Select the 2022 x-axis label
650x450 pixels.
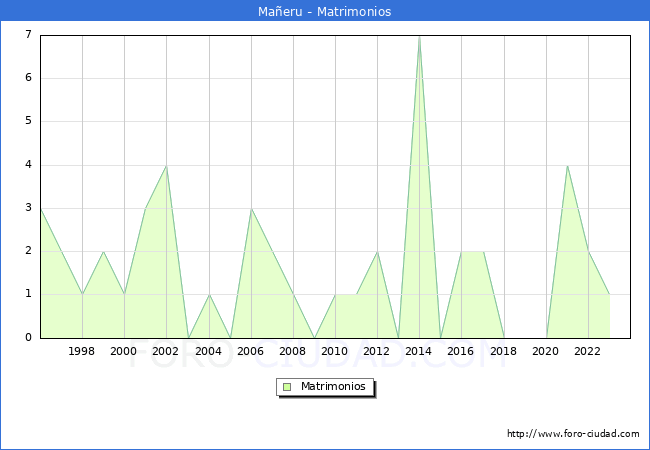coord(587,351)
